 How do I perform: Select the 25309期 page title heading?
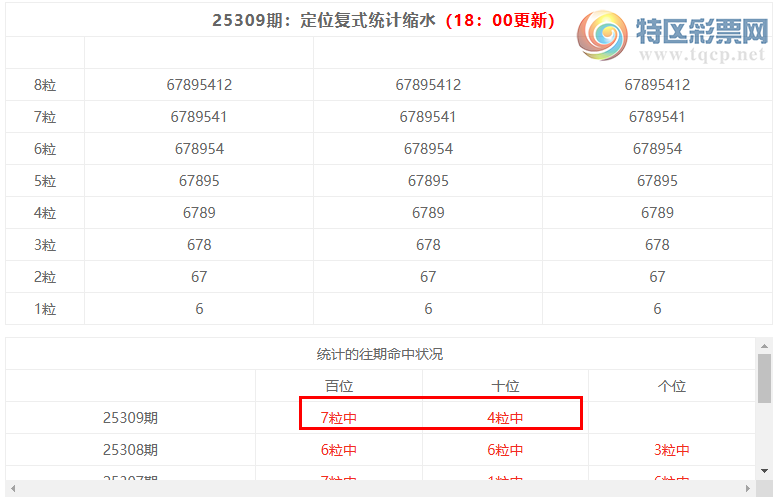pos(325,20)
